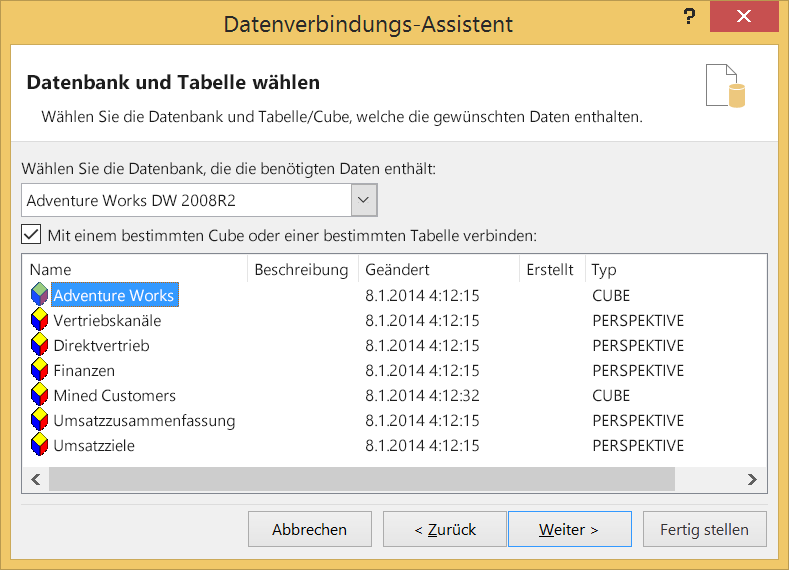Screen dimensions: 789x570
Task: Click the horizontal scrollbar thumb
Action: [x=362, y=479]
